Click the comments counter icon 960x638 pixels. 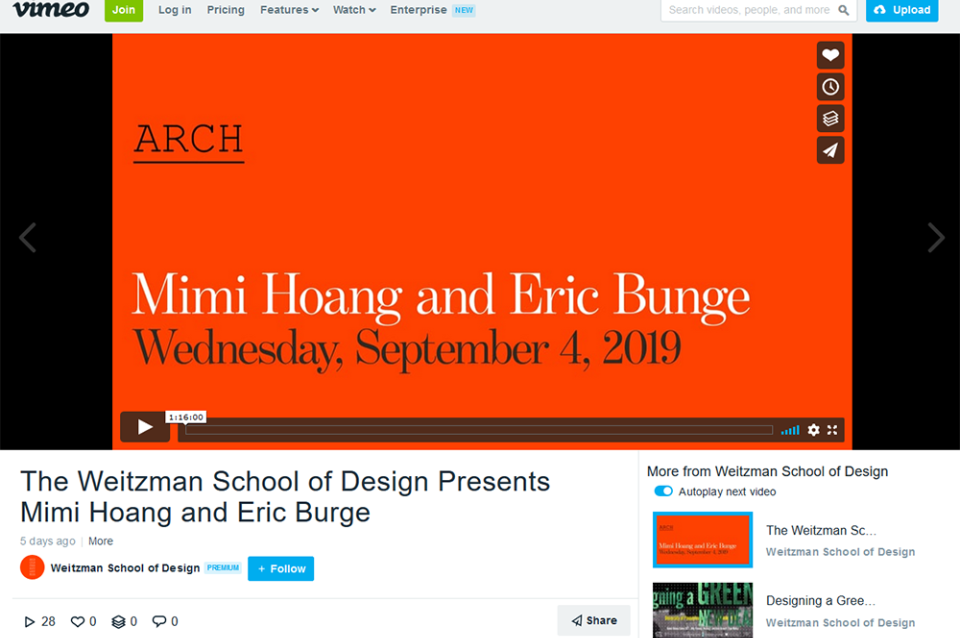coord(159,622)
